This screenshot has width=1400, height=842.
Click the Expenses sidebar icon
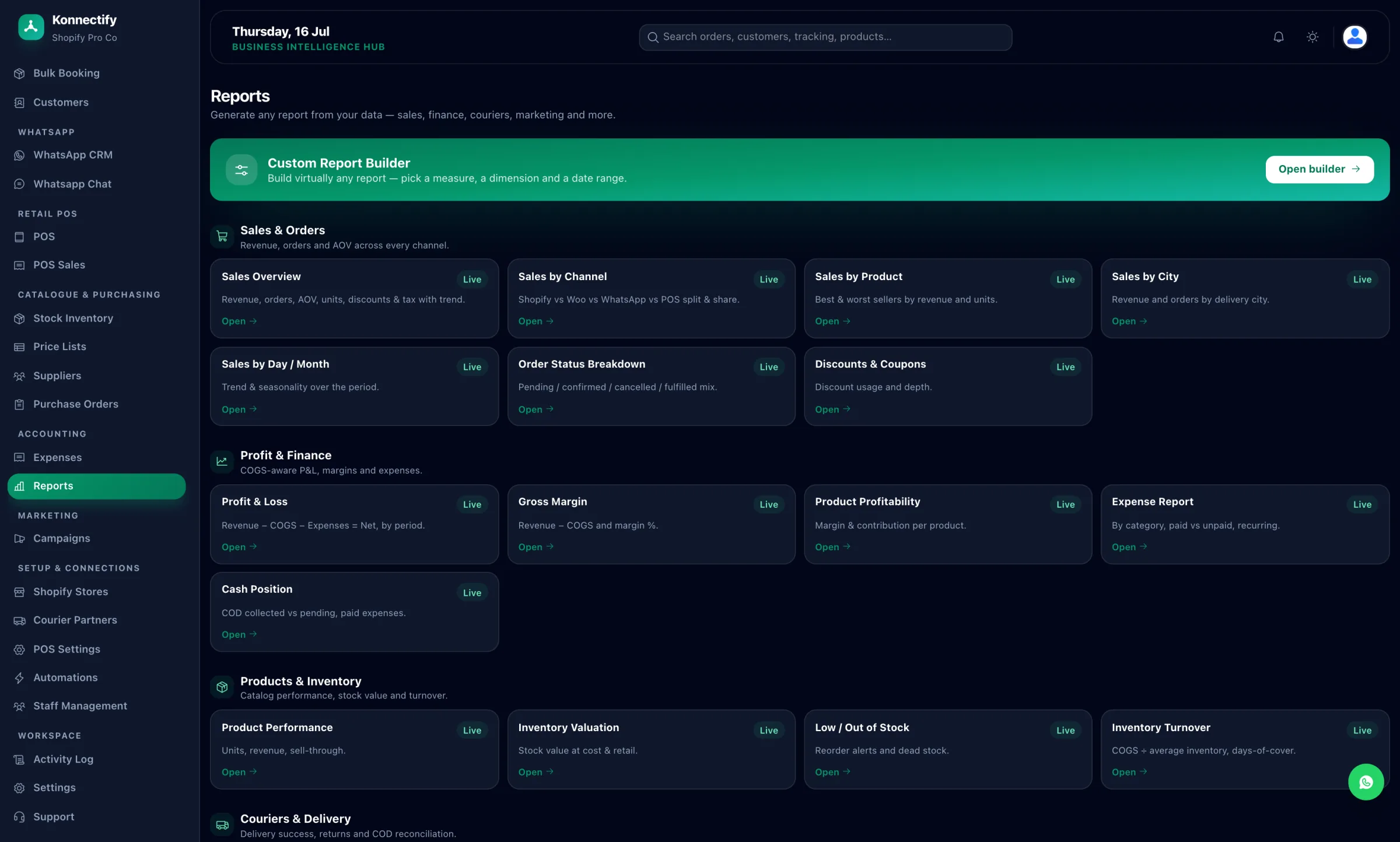point(19,457)
